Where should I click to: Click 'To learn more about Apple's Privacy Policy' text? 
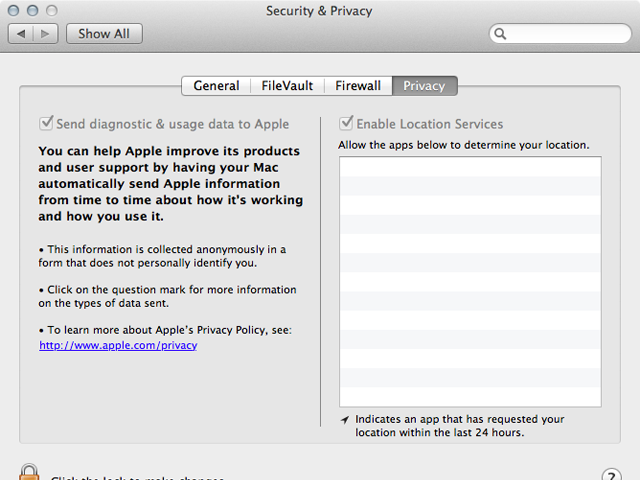click(165, 330)
